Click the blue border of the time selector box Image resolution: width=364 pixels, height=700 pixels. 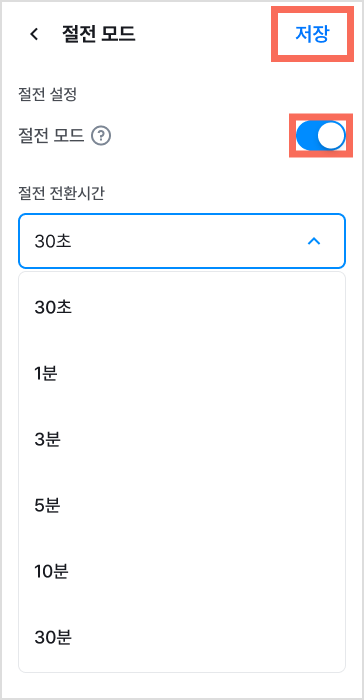pyautogui.click(x=182, y=215)
